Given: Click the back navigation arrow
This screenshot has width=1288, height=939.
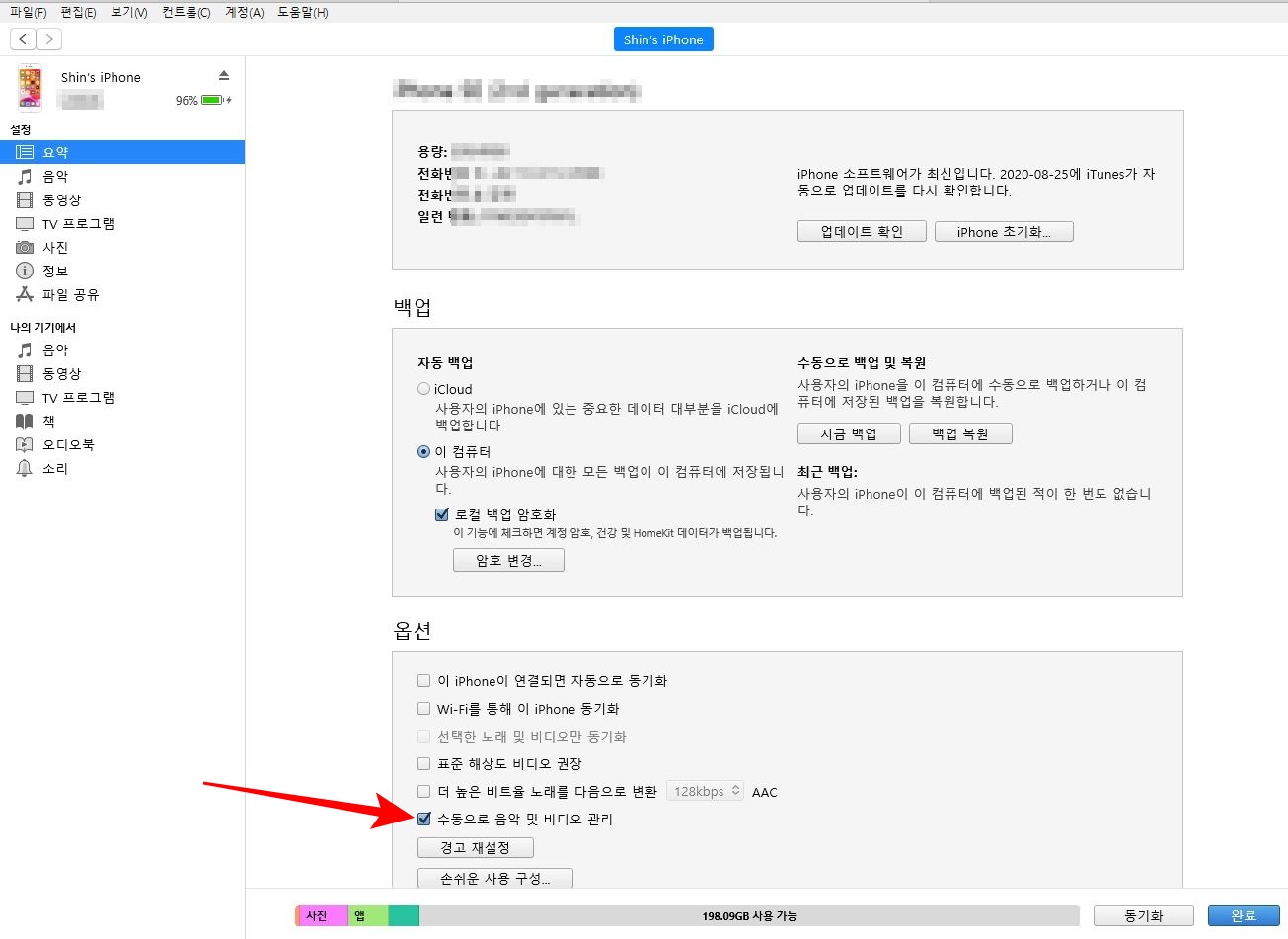Looking at the screenshot, I should 23,39.
